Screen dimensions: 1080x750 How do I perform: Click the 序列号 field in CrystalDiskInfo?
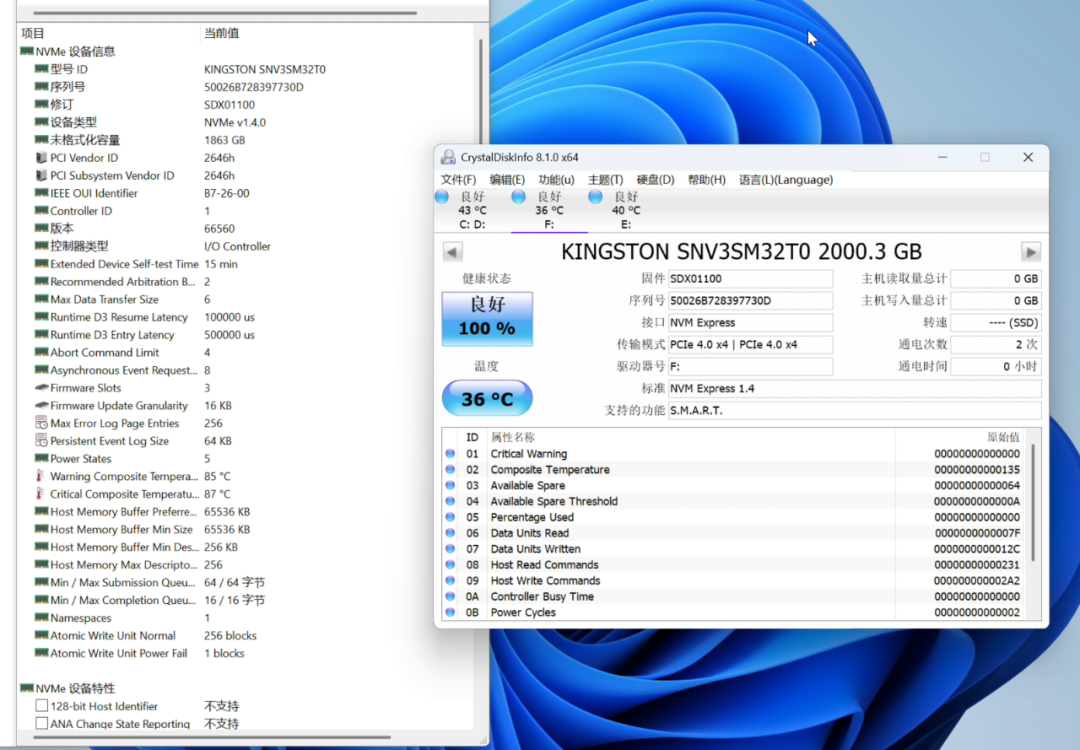750,301
